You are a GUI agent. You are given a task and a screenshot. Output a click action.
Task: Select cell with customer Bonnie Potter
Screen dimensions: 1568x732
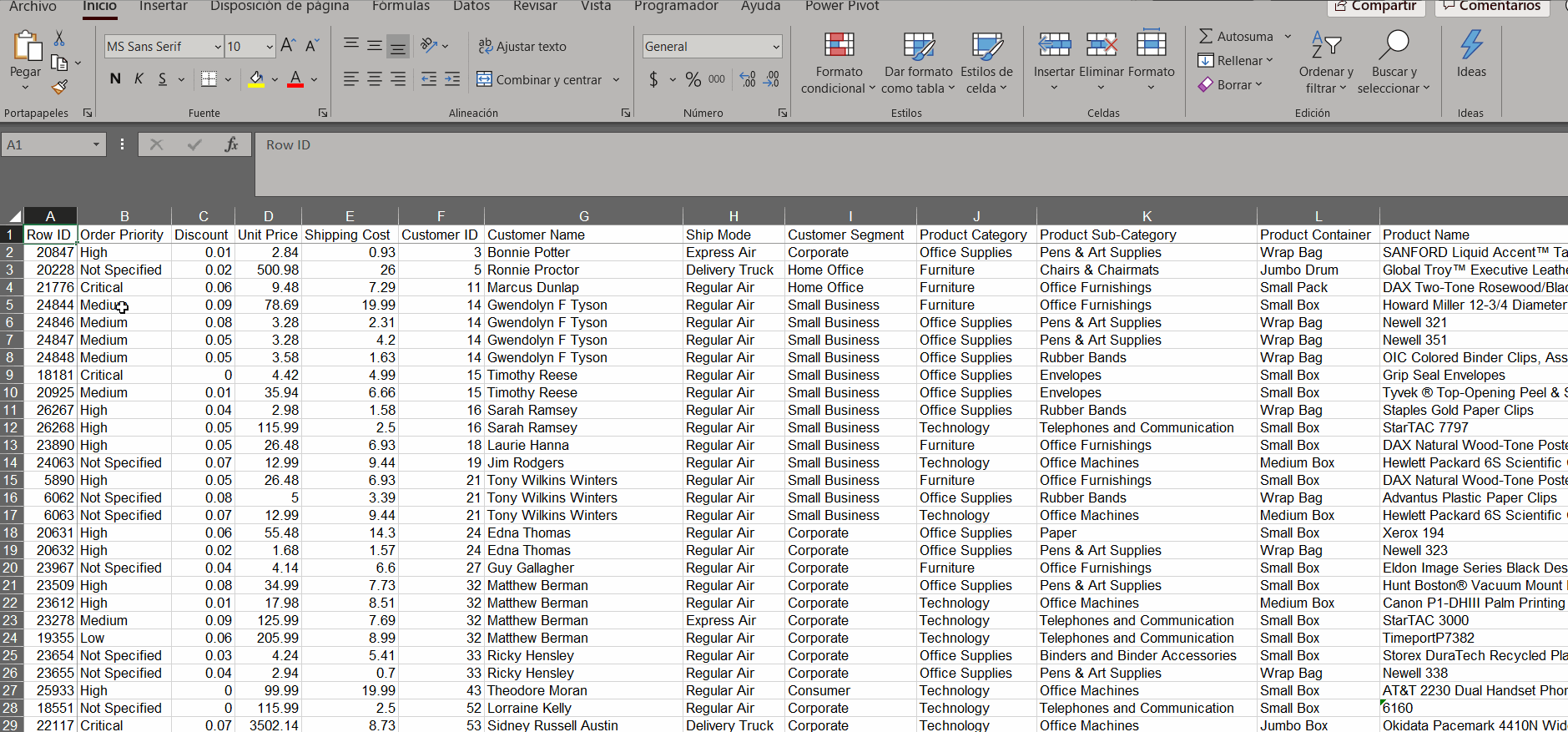tap(528, 252)
